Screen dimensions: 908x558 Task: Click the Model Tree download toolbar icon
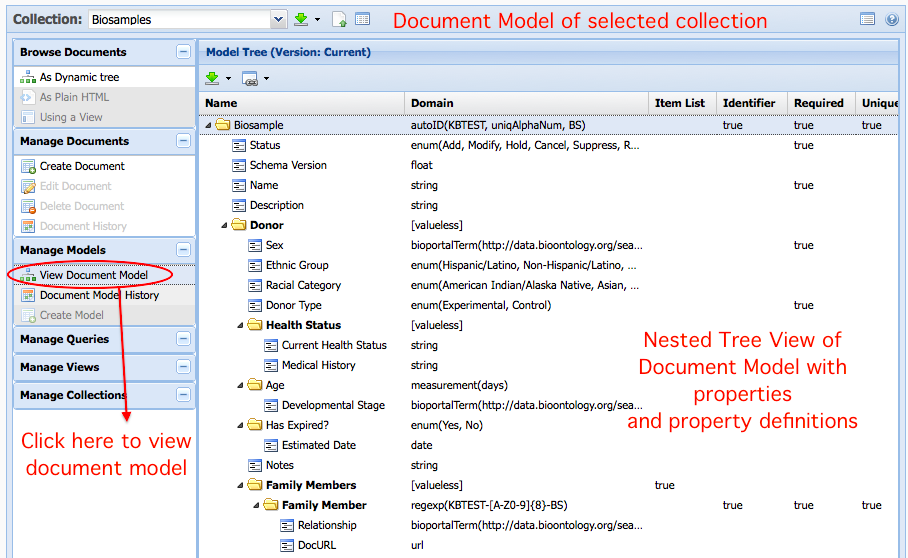pyautogui.click(x=213, y=78)
